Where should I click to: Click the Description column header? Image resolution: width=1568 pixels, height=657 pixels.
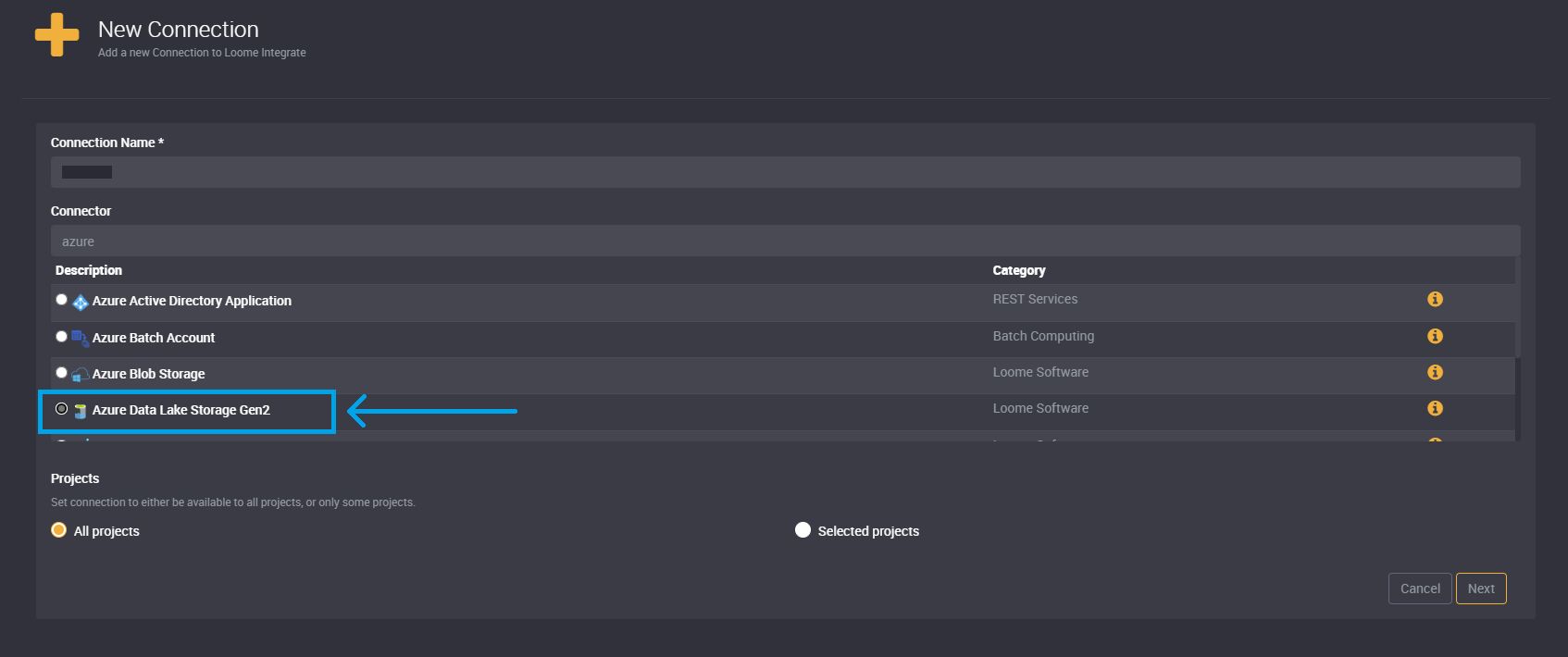(x=89, y=270)
